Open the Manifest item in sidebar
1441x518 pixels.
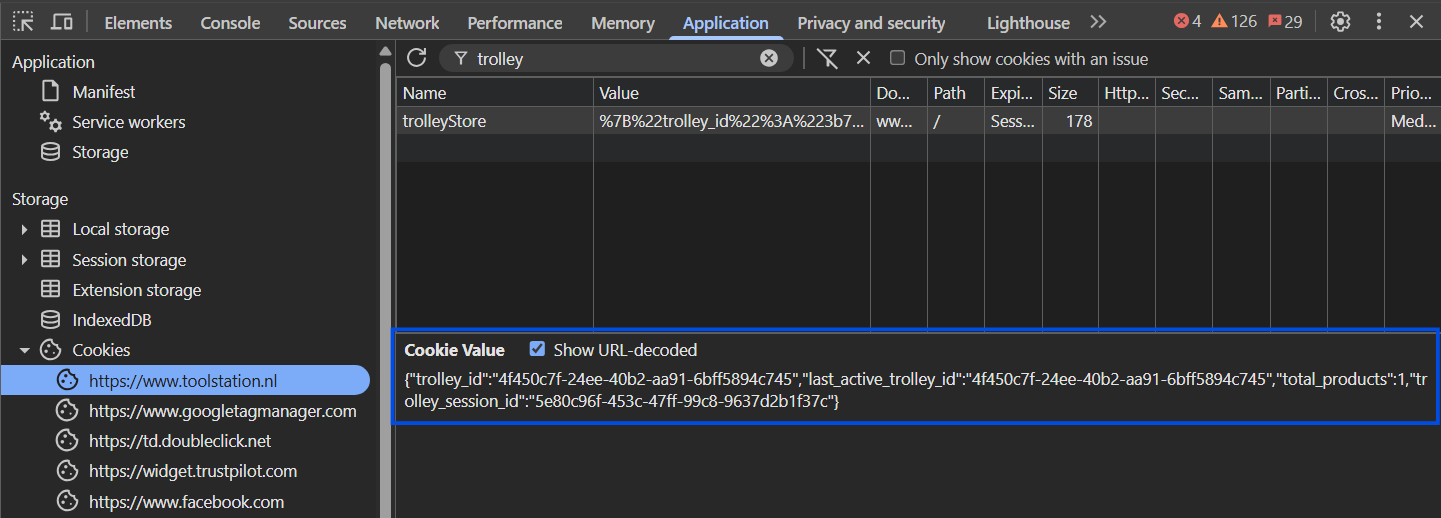[x=103, y=92]
